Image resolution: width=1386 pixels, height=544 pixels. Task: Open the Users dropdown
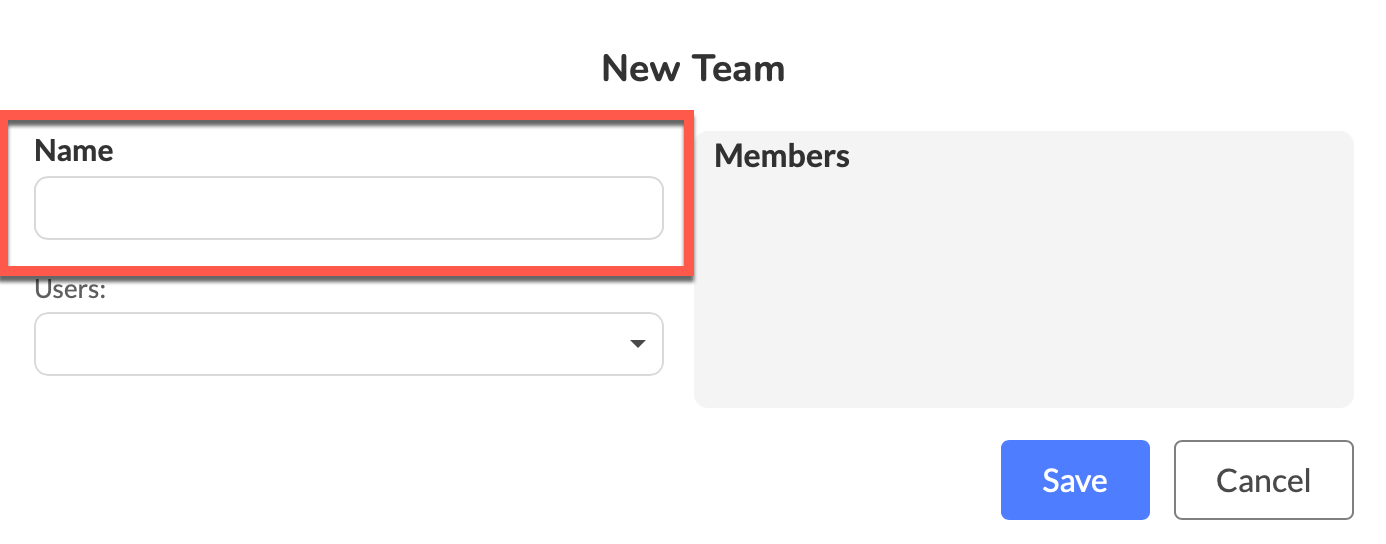coord(348,344)
